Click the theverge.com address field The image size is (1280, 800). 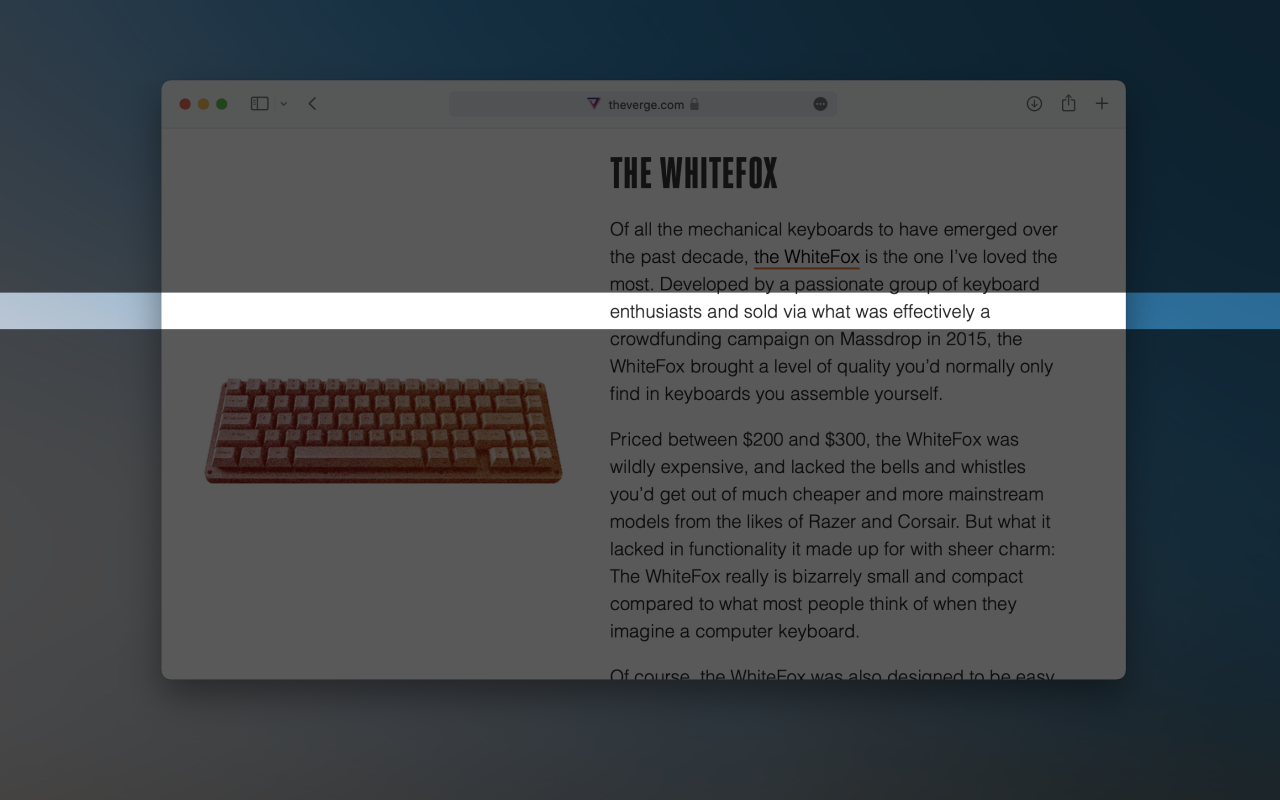[642, 104]
